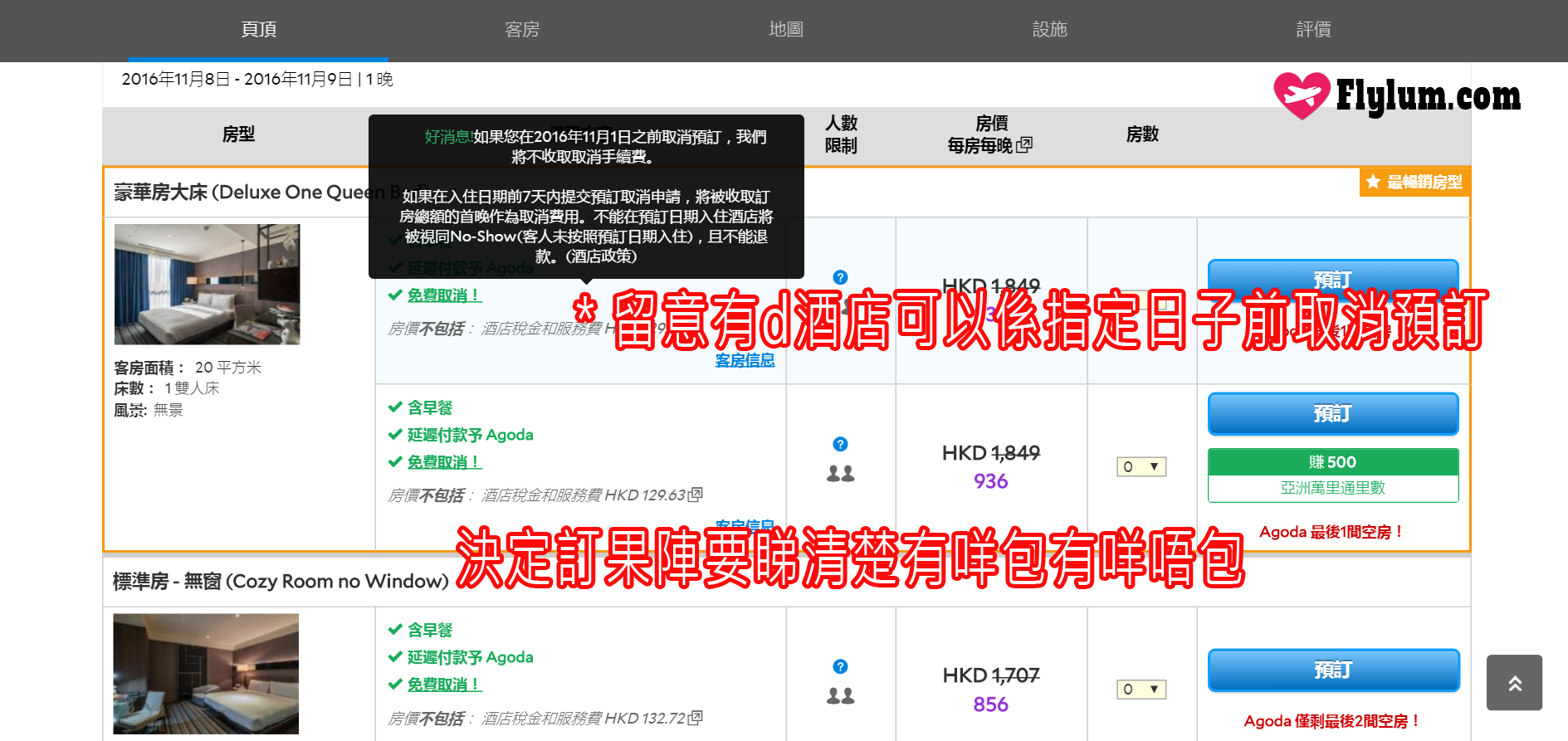Open 免費取消 link in first Deluxe row
1568x741 pixels.
(x=444, y=295)
